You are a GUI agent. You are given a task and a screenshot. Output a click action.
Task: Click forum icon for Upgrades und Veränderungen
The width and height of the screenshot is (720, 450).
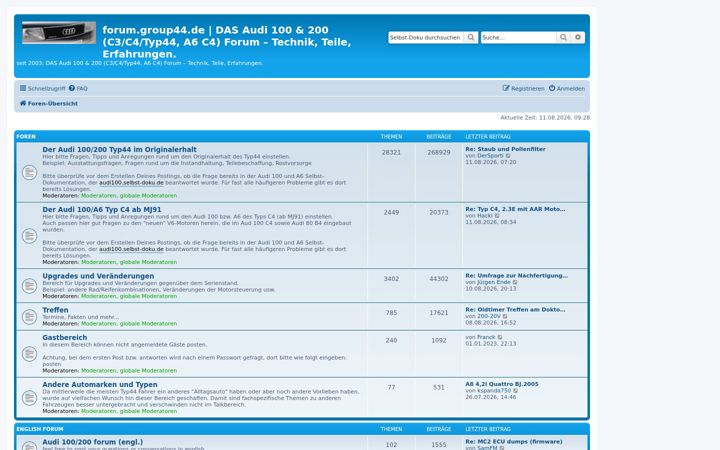point(29,286)
